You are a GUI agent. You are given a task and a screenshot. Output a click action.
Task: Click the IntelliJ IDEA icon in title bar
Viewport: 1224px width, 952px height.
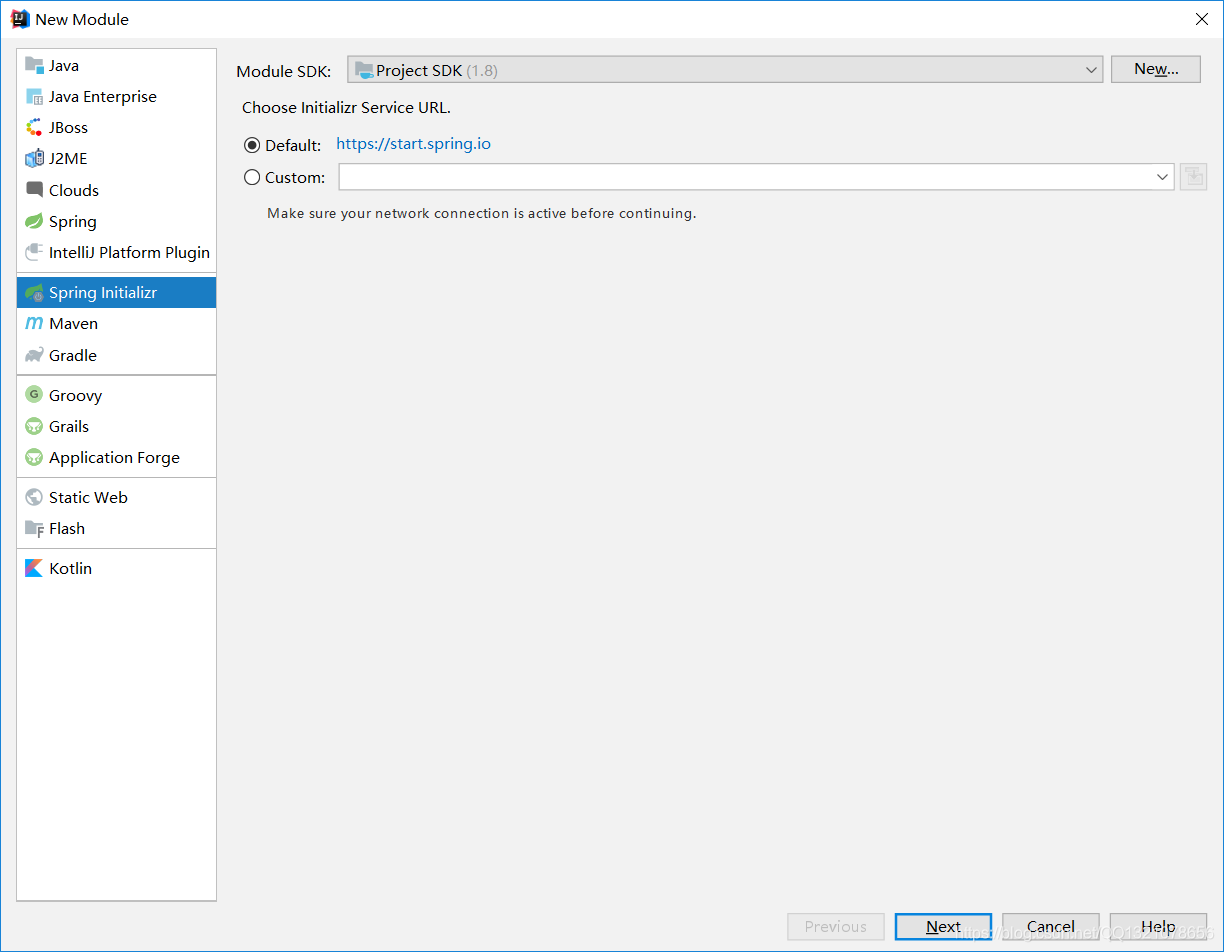pos(19,18)
